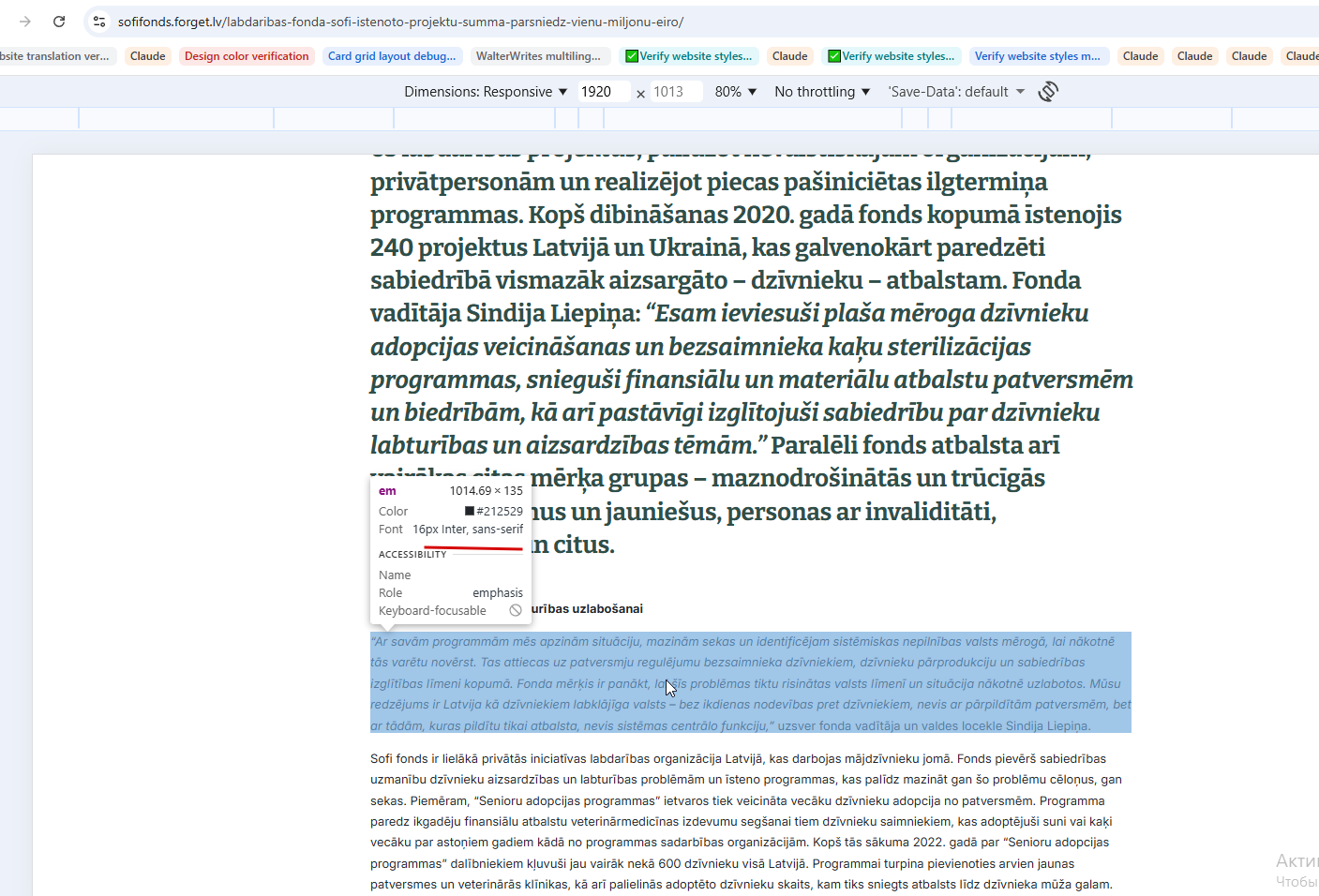
Task: Click the green checkmark icon on first Verify bookmark
Action: click(x=632, y=56)
